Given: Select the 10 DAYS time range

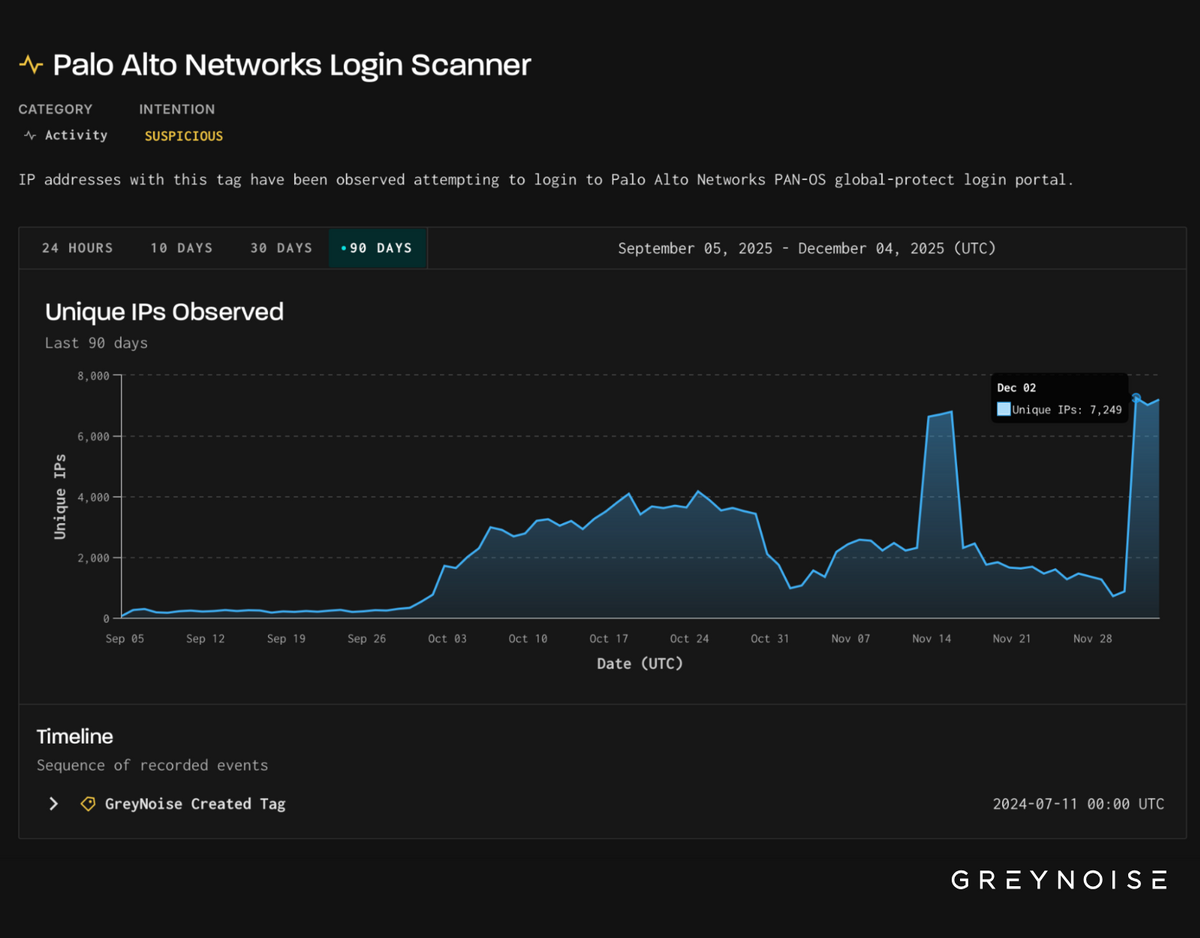Looking at the screenshot, I should tap(181, 248).
